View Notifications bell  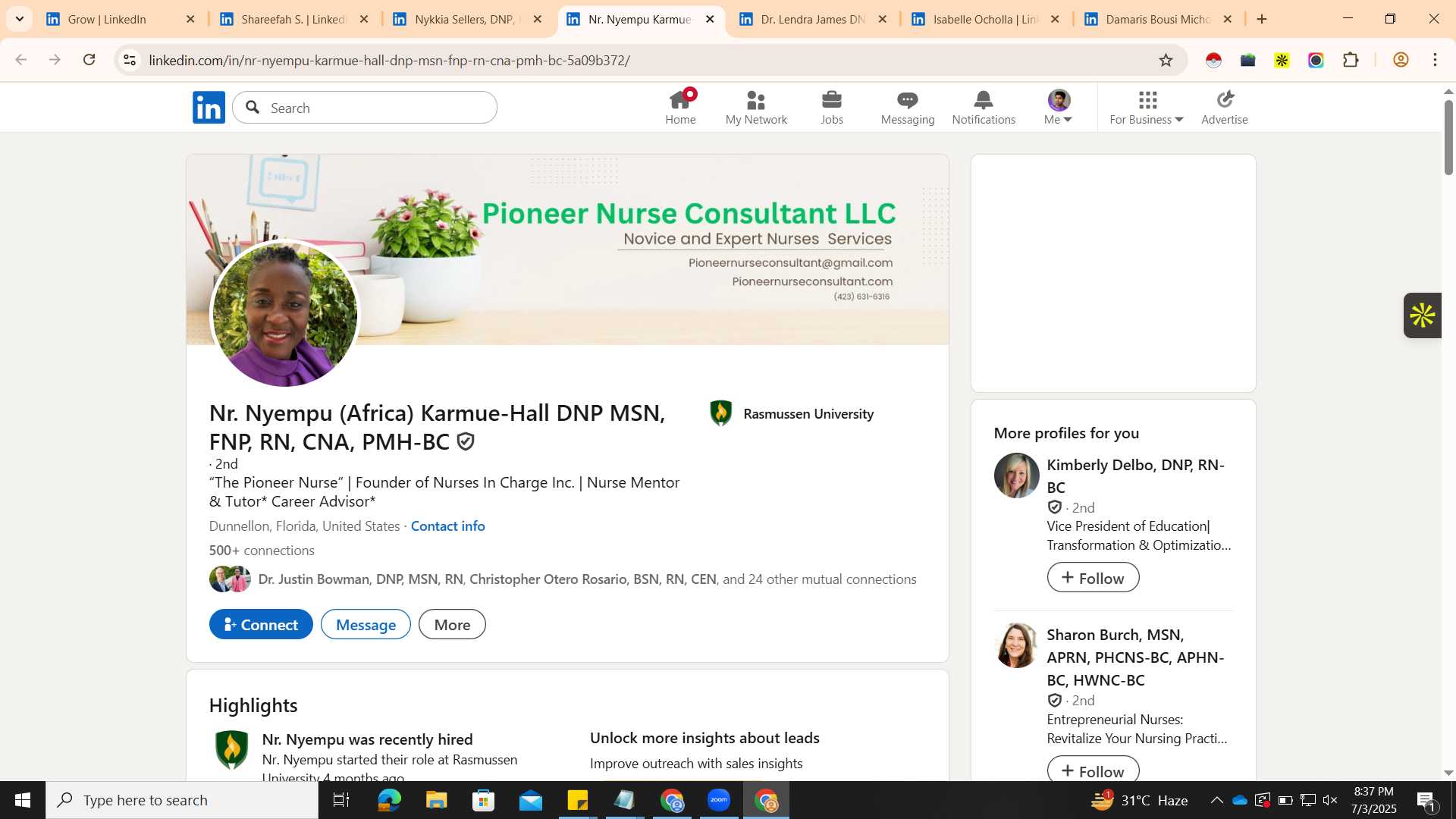(x=984, y=107)
